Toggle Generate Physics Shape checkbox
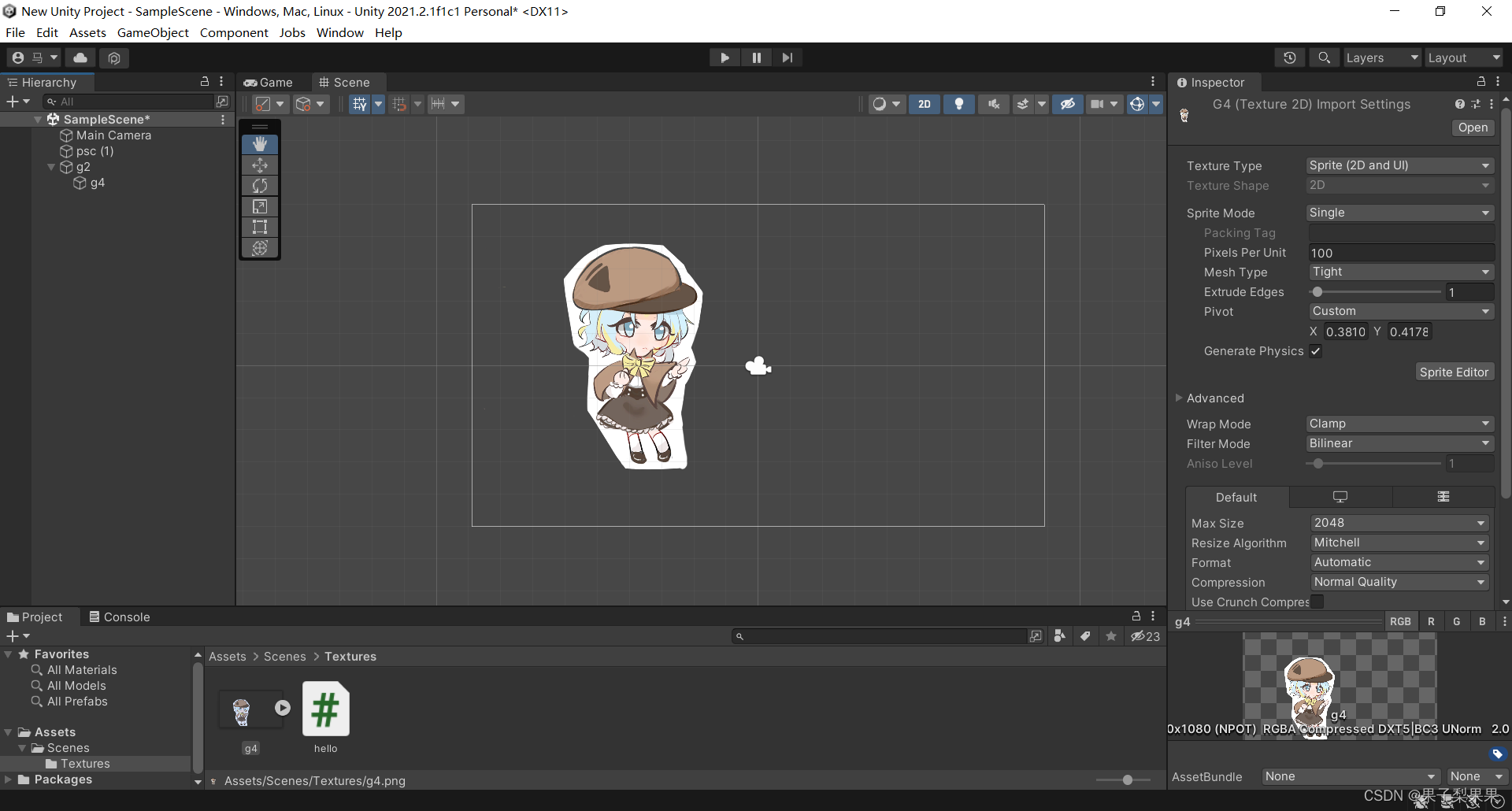This screenshot has height=811, width=1512. tap(1315, 351)
